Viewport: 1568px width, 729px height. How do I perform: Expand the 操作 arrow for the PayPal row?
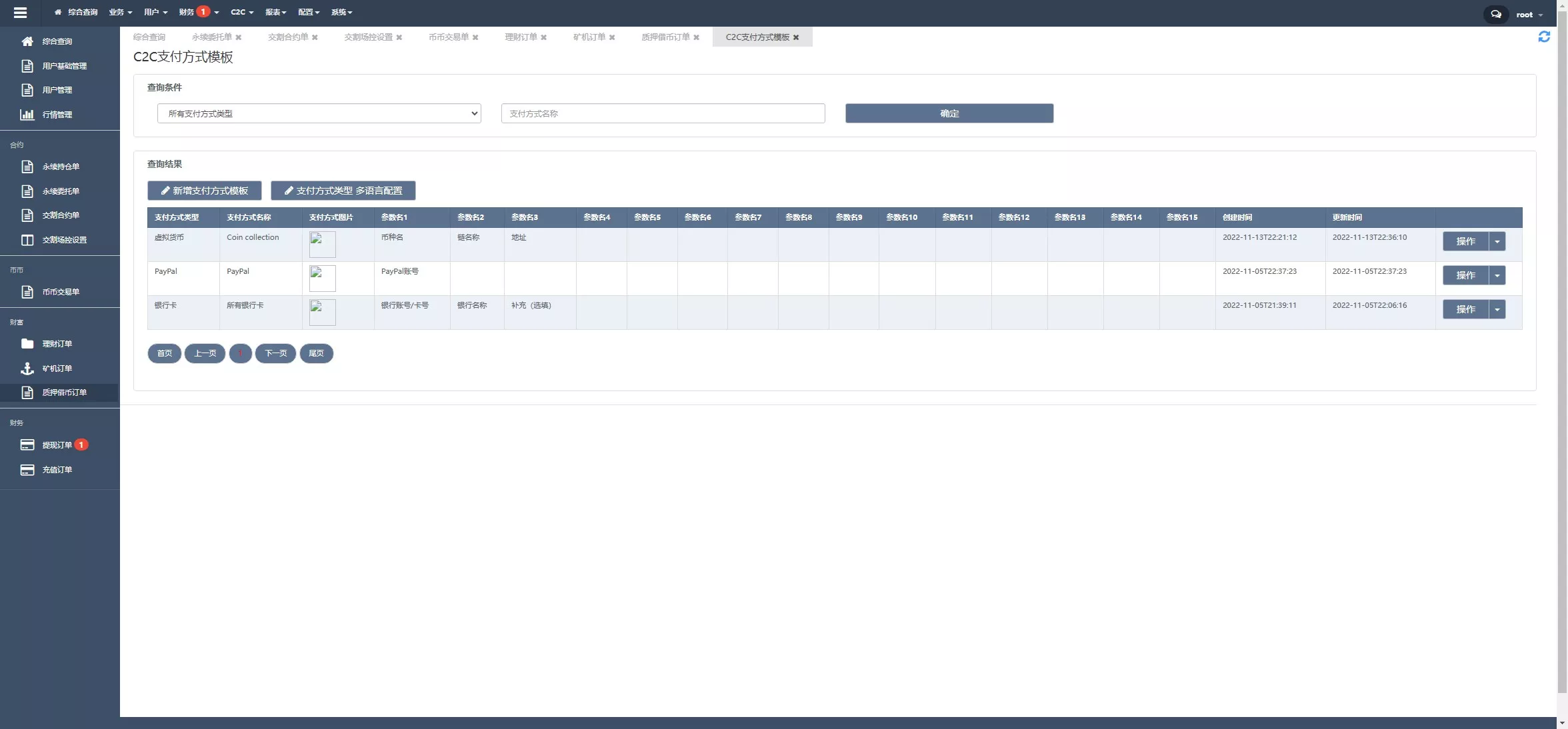pyautogui.click(x=1497, y=275)
